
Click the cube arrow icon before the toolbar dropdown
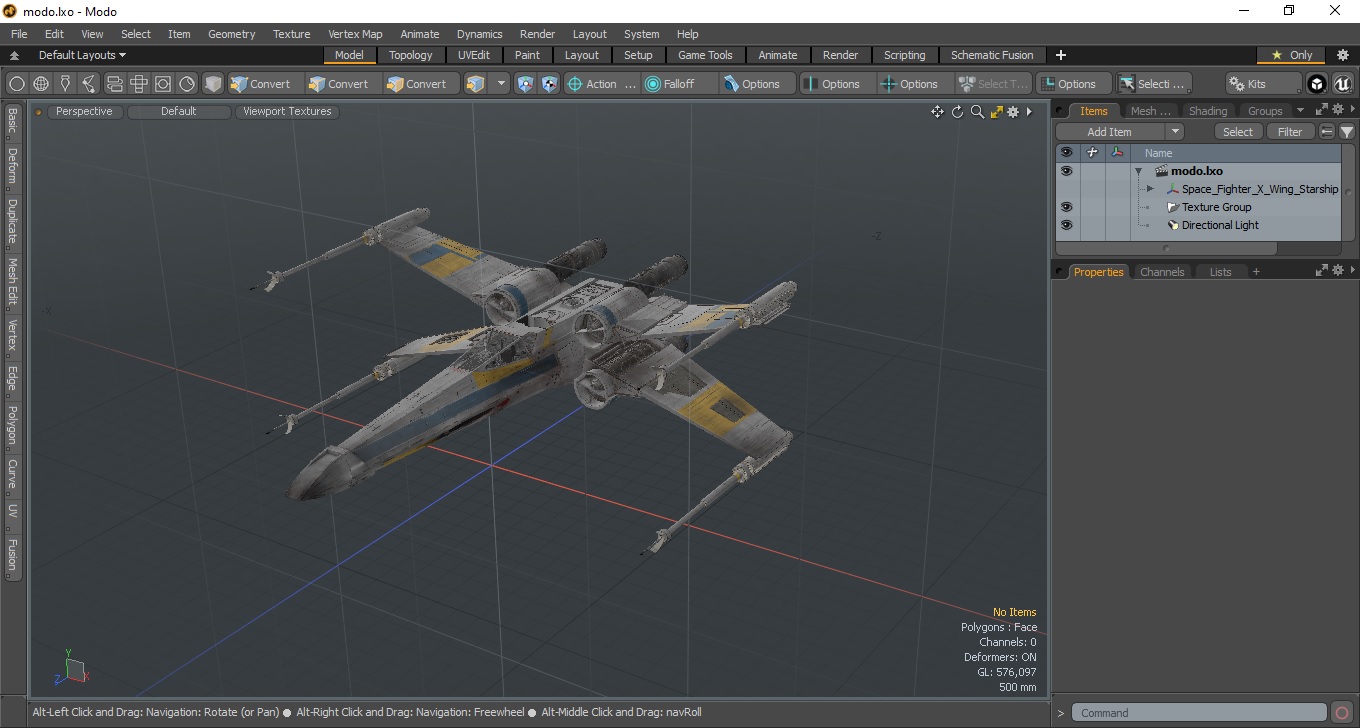pos(475,84)
